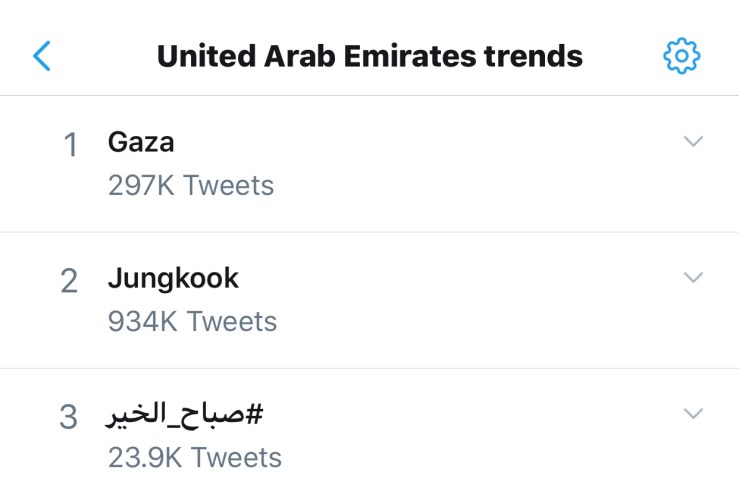Screen dimensions: 739x501
Task: Expand options chevron for Jungkook trend
Action: click(693, 277)
